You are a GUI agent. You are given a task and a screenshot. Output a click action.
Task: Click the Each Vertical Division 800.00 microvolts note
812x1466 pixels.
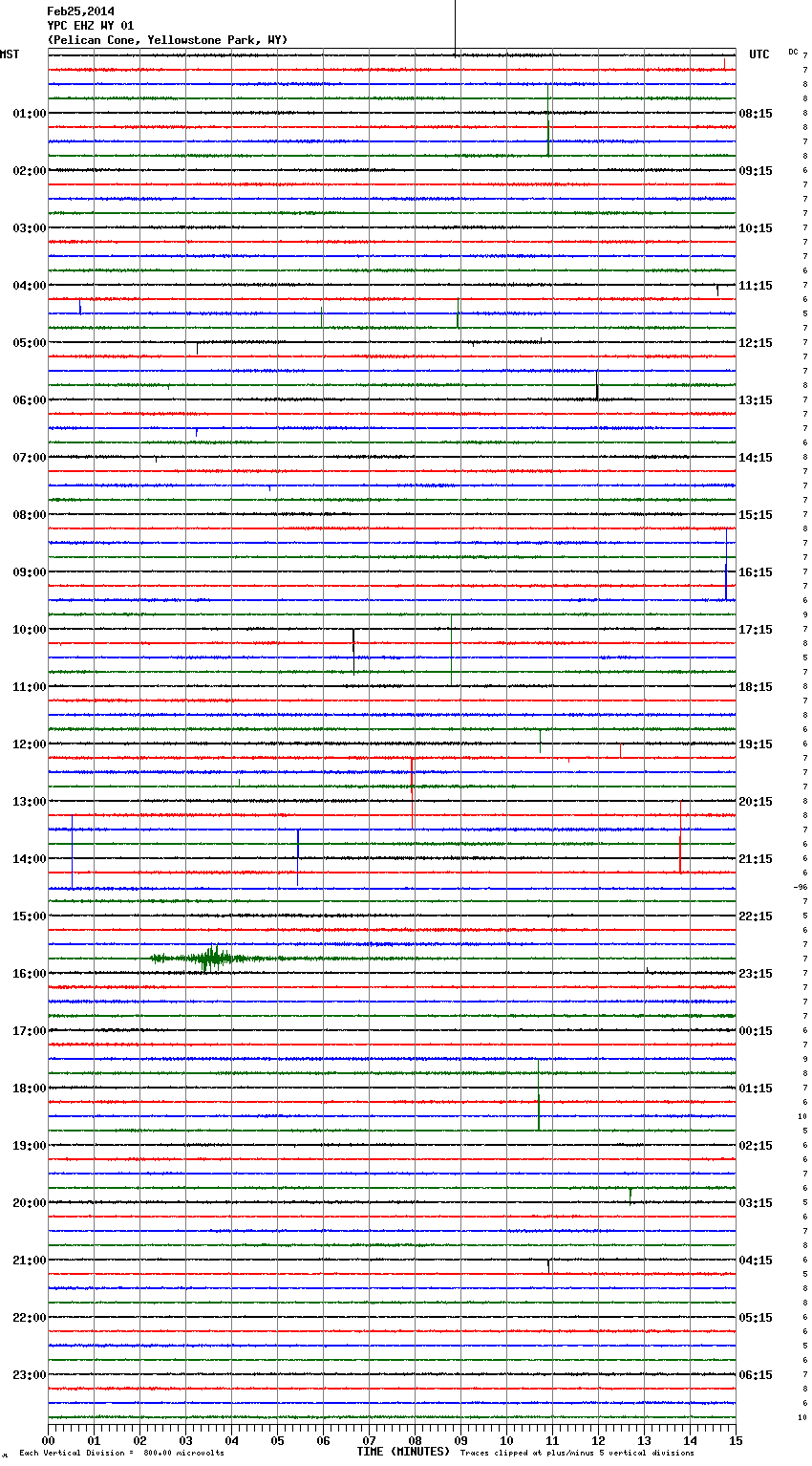point(121,1454)
